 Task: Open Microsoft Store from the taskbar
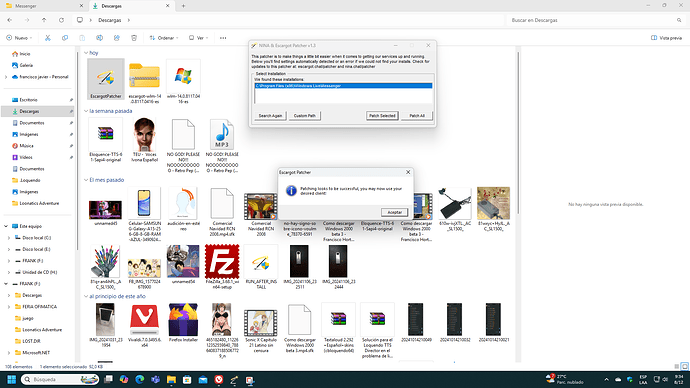pos(187,379)
